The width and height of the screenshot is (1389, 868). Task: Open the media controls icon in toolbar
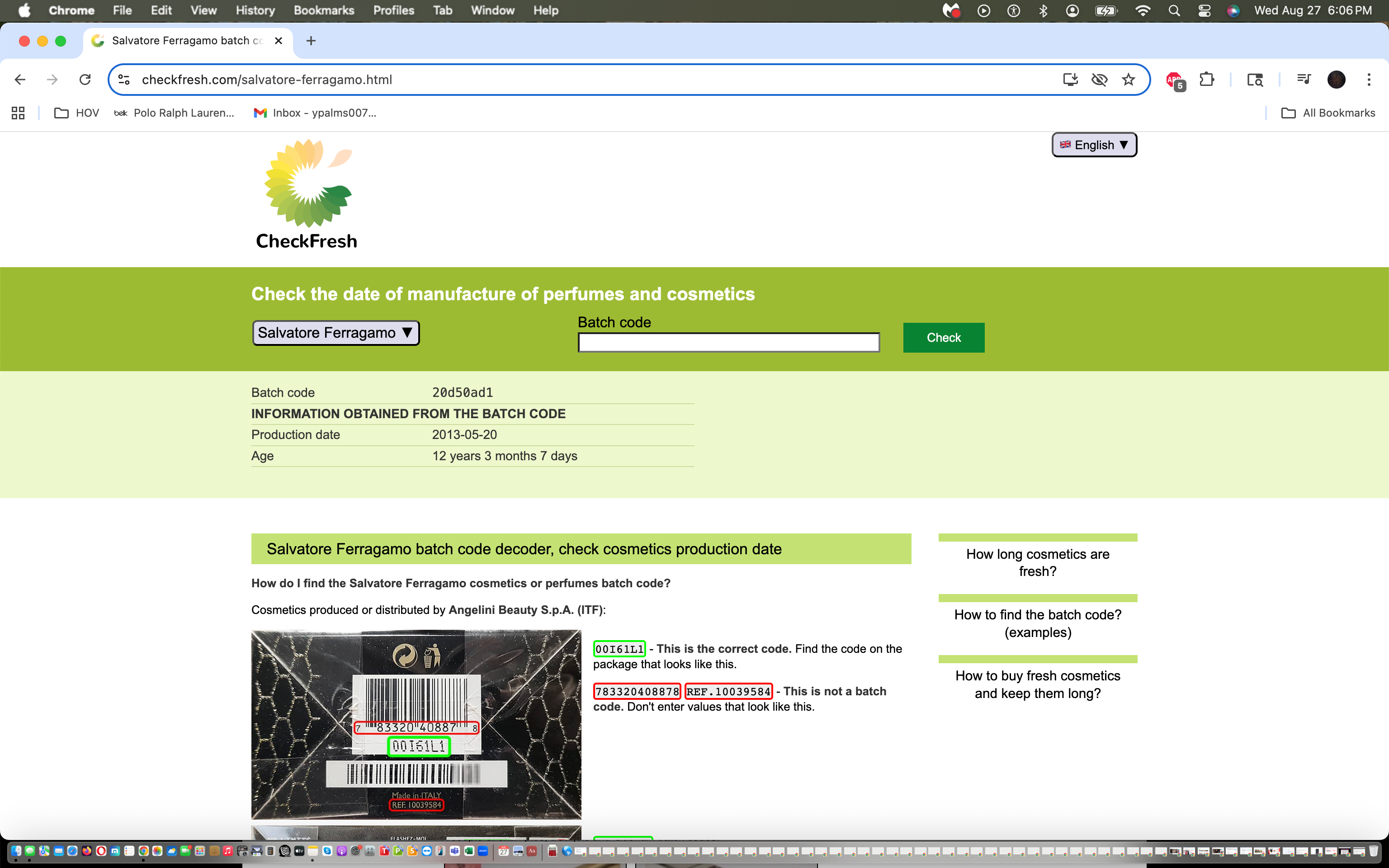[x=1304, y=80]
